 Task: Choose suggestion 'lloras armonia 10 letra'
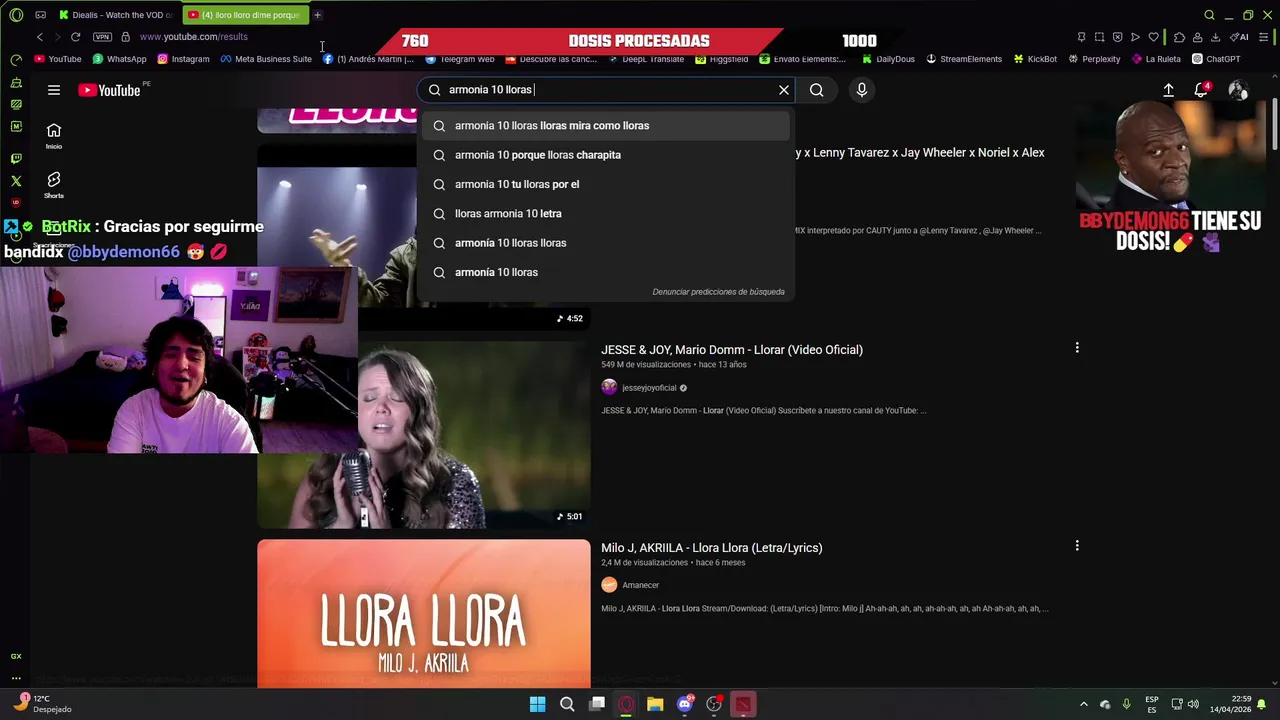click(605, 213)
